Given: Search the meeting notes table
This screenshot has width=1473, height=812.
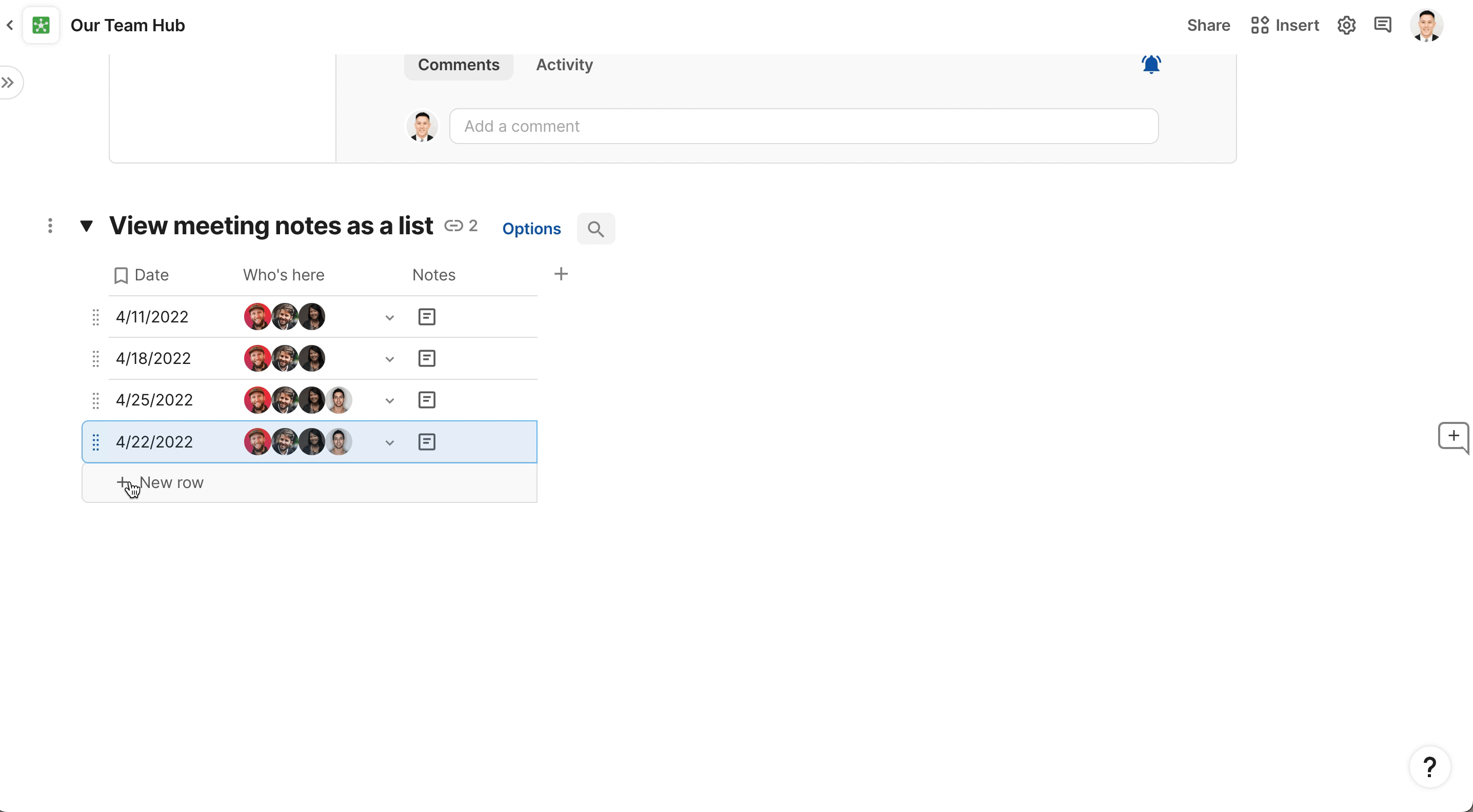Looking at the screenshot, I should [596, 229].
